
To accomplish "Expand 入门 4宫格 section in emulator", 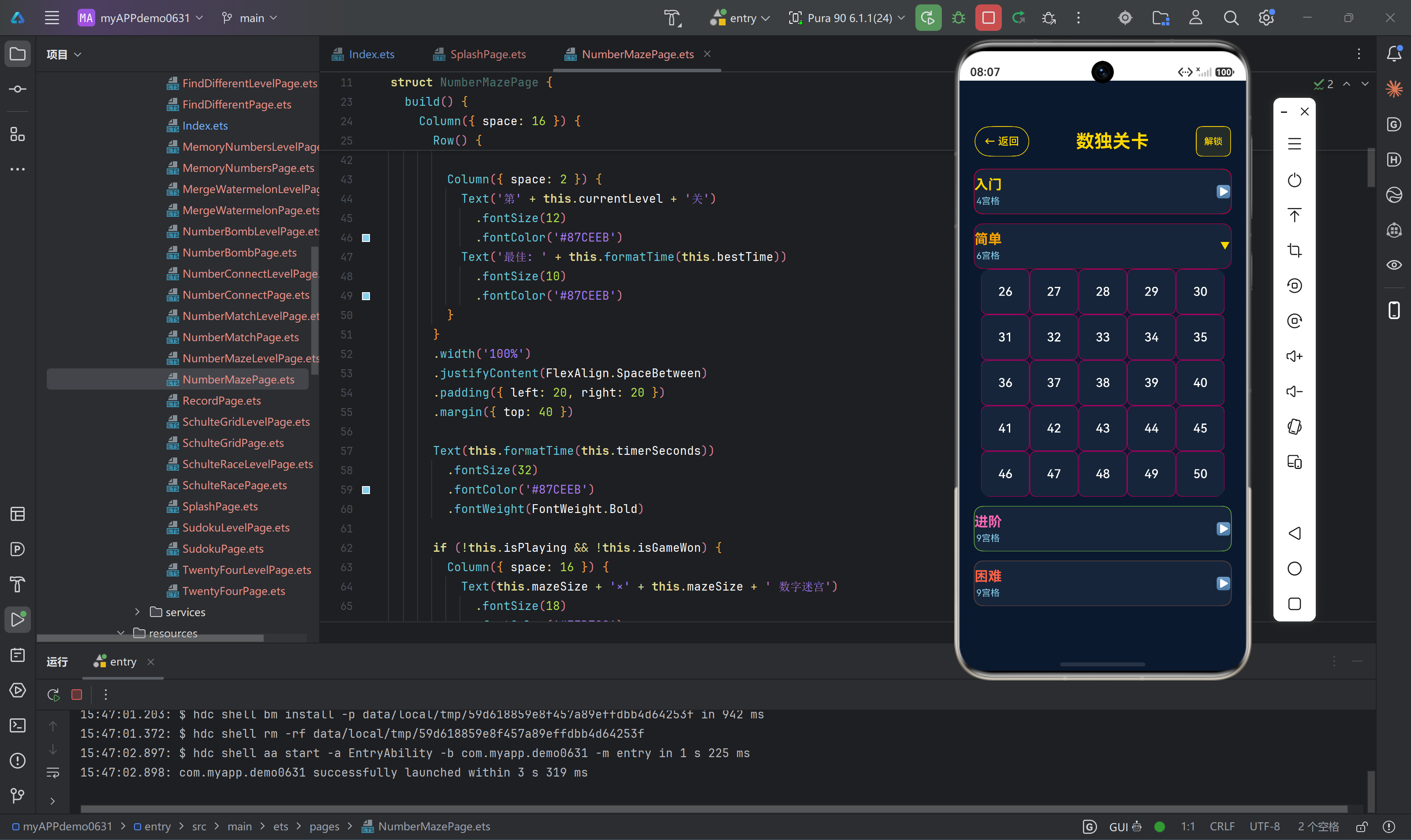I will 1102,191.
